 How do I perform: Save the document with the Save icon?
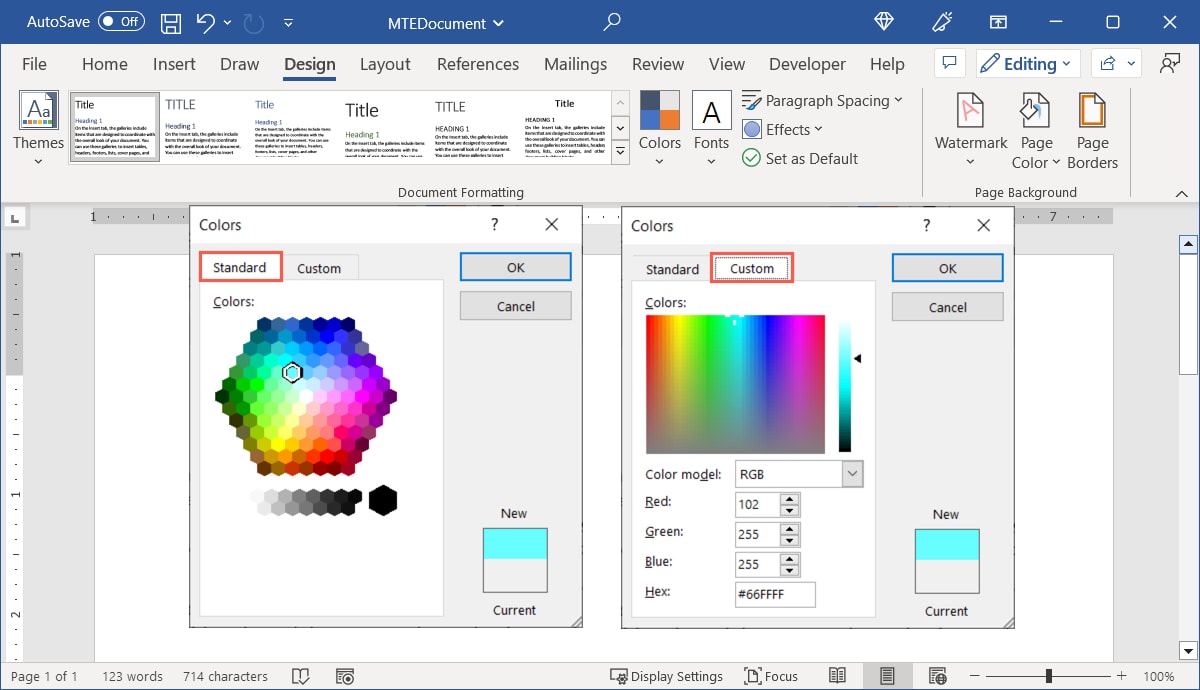coord(170,22)
